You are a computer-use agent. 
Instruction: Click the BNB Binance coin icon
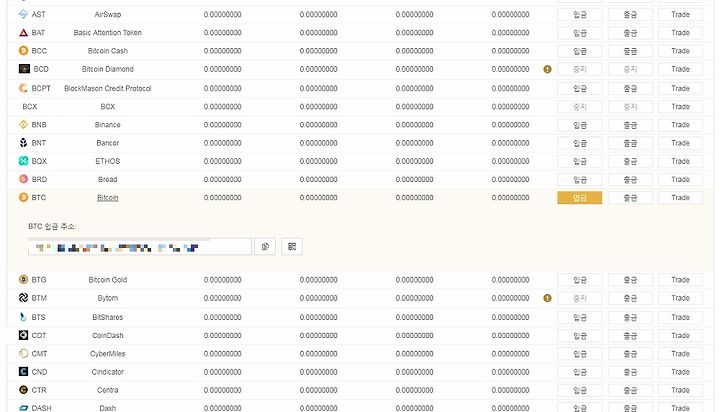(x=23, y=124)
